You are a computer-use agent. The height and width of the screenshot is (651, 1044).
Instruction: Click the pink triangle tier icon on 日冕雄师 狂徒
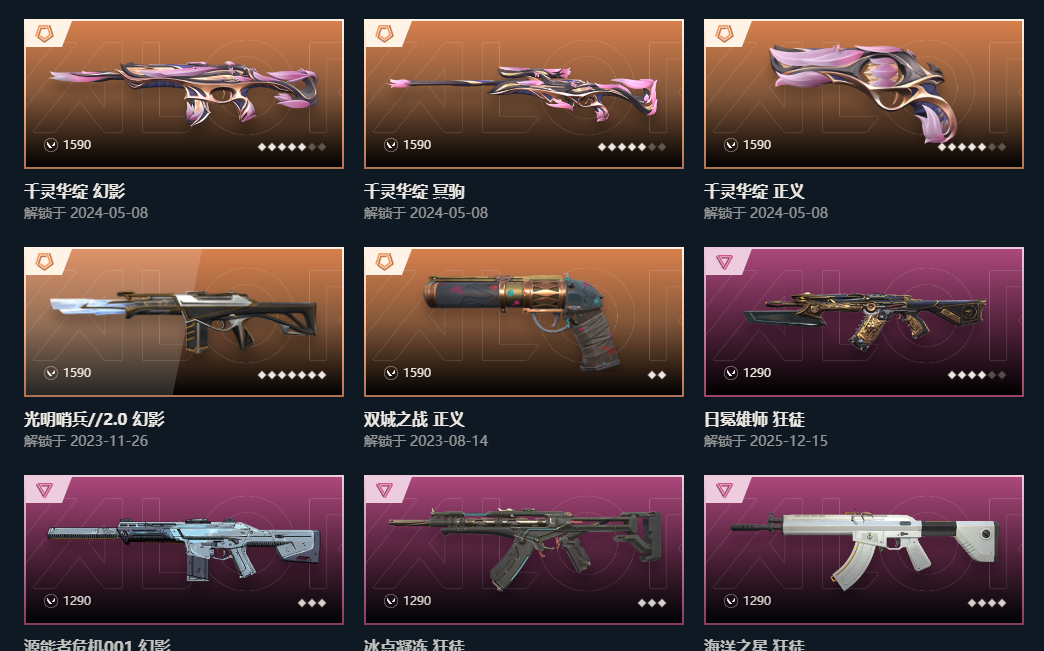pos(725,262)
